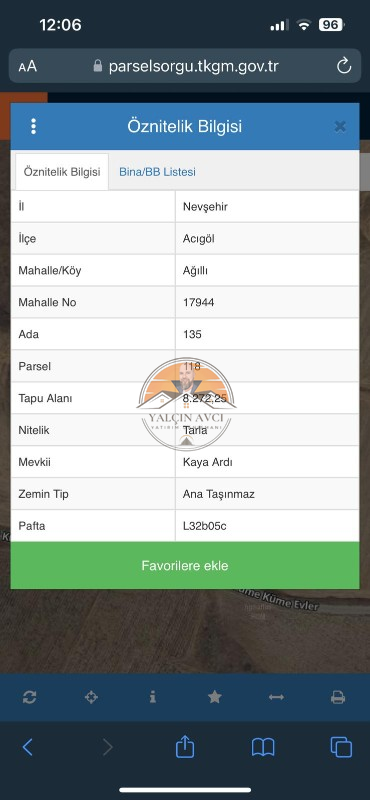
Task: Reload the page from the address bar
Action: coord(344,66)
